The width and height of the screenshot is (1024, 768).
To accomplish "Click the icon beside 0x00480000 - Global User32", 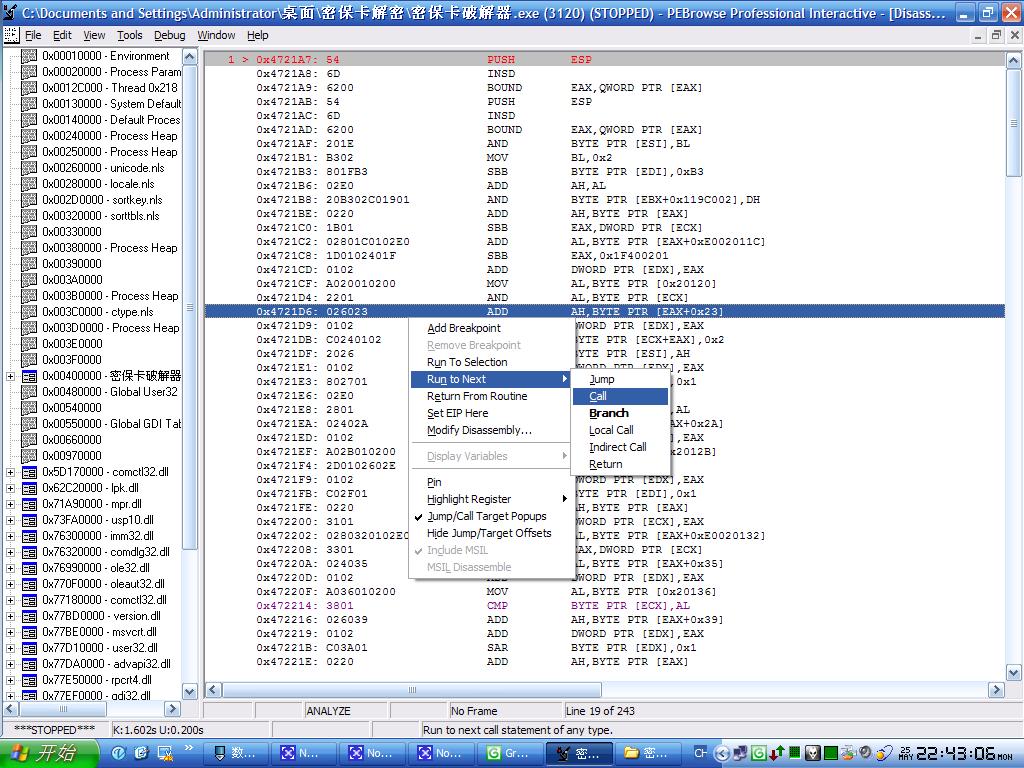I will (x=29, y=392).
